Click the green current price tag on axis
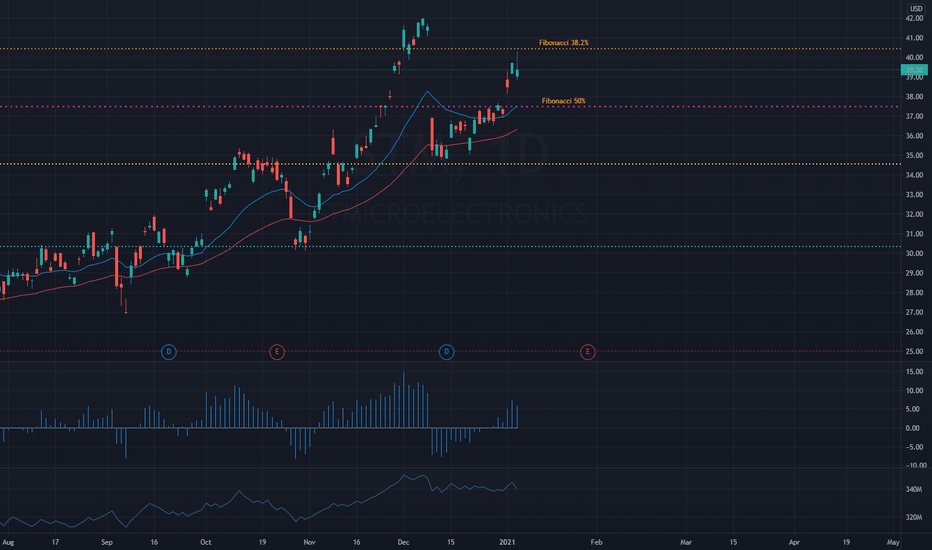932x550 pixels. pyautogui.click(x=914, y=70)
